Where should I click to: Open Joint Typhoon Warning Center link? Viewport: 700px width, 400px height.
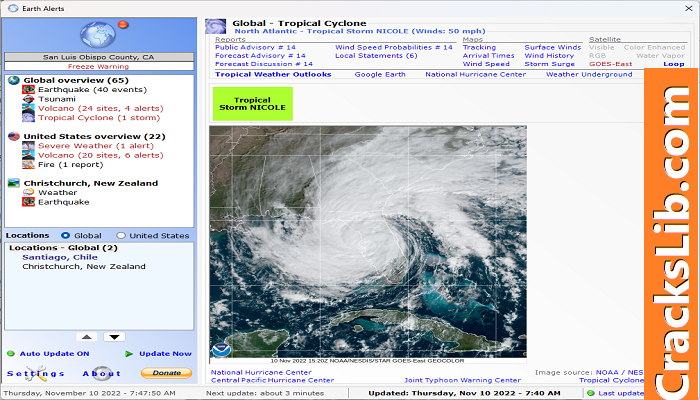pos(462,380)
